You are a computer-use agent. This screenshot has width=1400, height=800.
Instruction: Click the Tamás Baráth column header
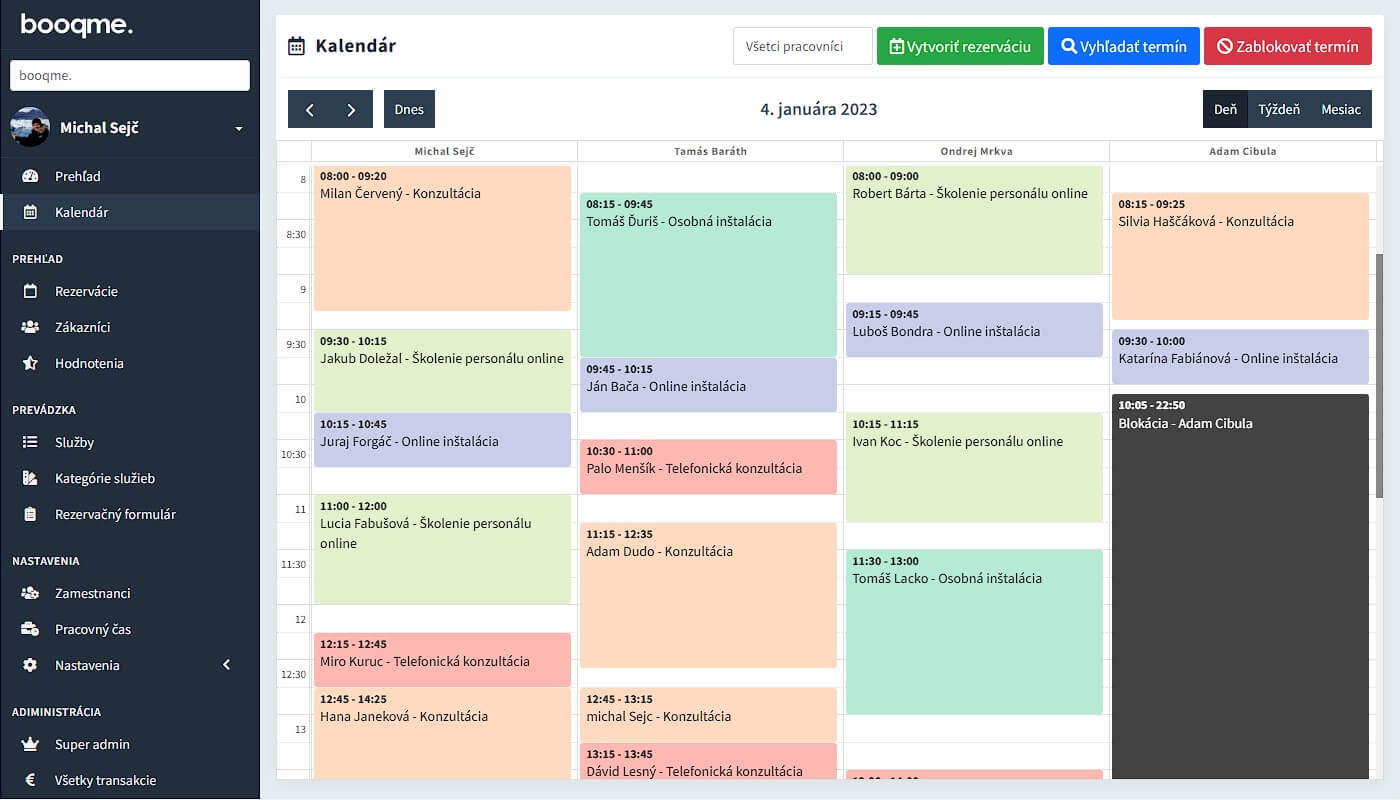pos(710,151)
